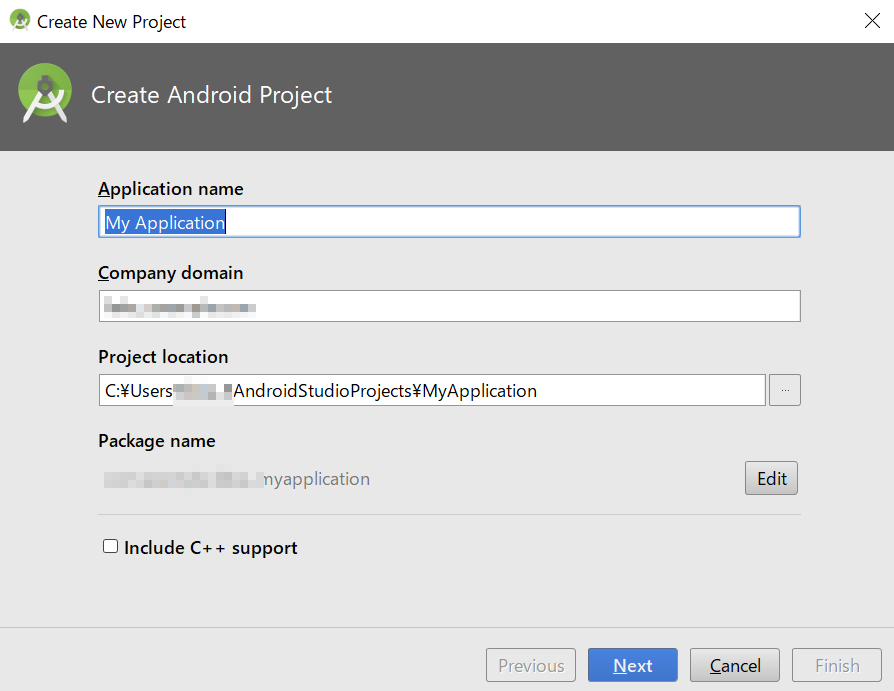Image resolution: width=894 pixels, height=691 pixels.
Task: Open the project location browse (...) button
Action: [x=784, y=390]
